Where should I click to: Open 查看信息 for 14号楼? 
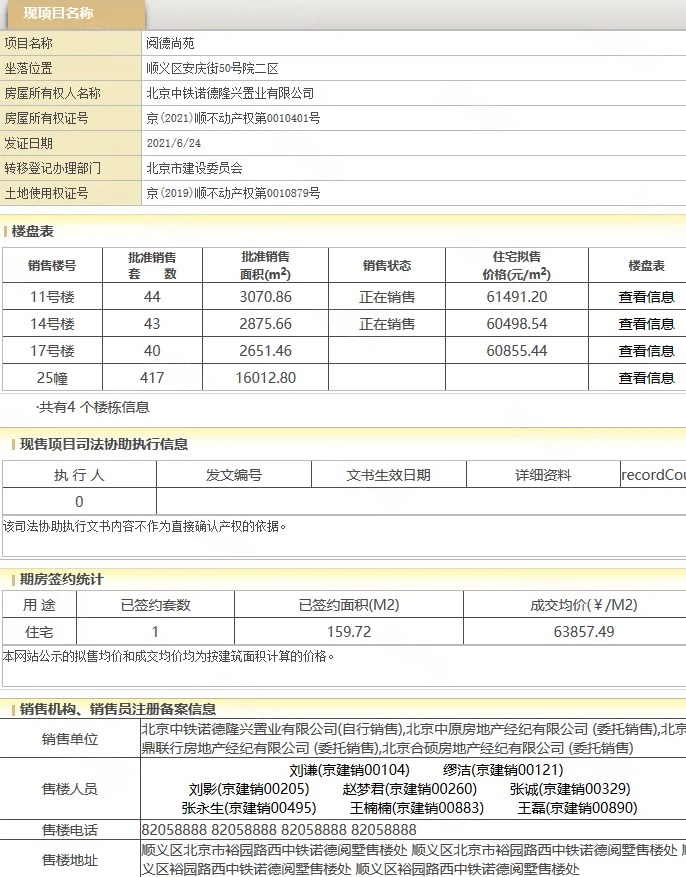pos(646,324)
